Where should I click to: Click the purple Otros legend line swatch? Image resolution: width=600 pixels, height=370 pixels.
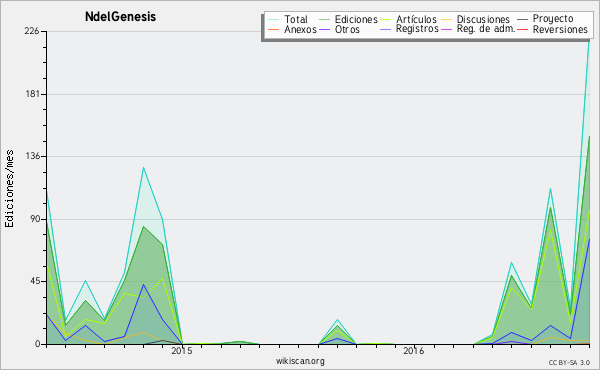[324, 30]
